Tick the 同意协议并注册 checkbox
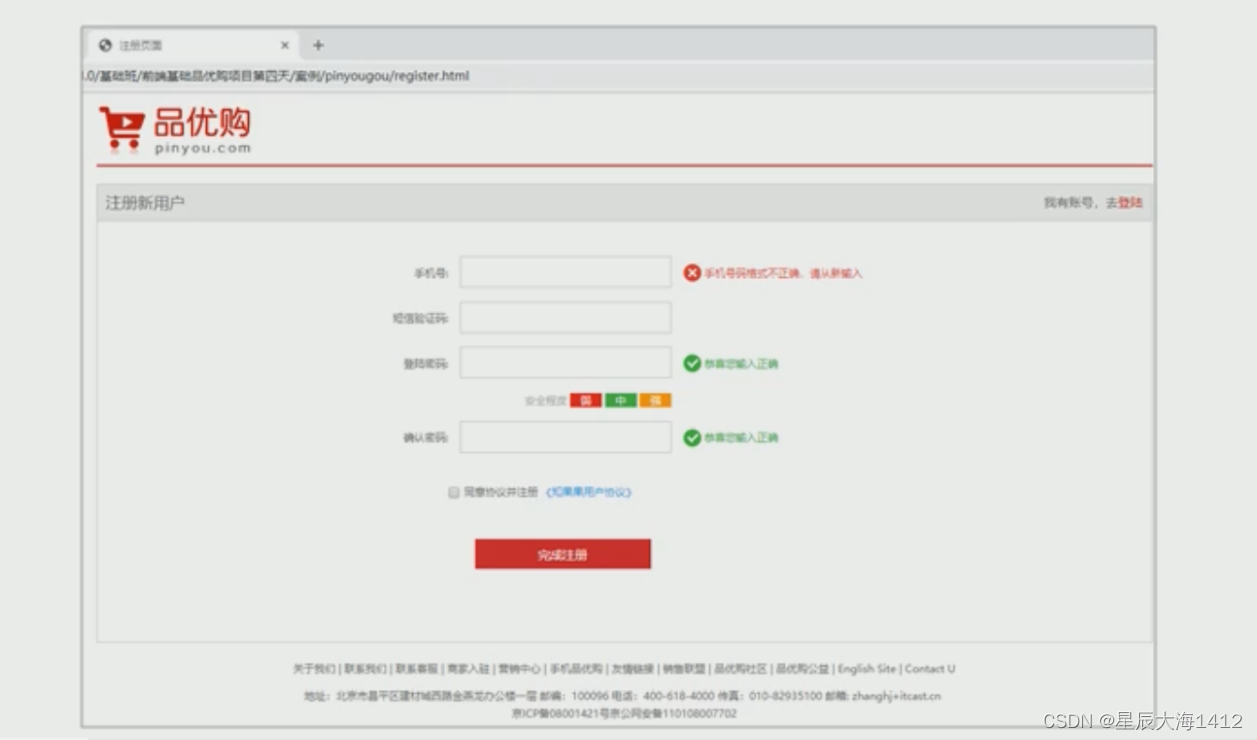The image size is (1257, 740). click(x=453, y=492)
